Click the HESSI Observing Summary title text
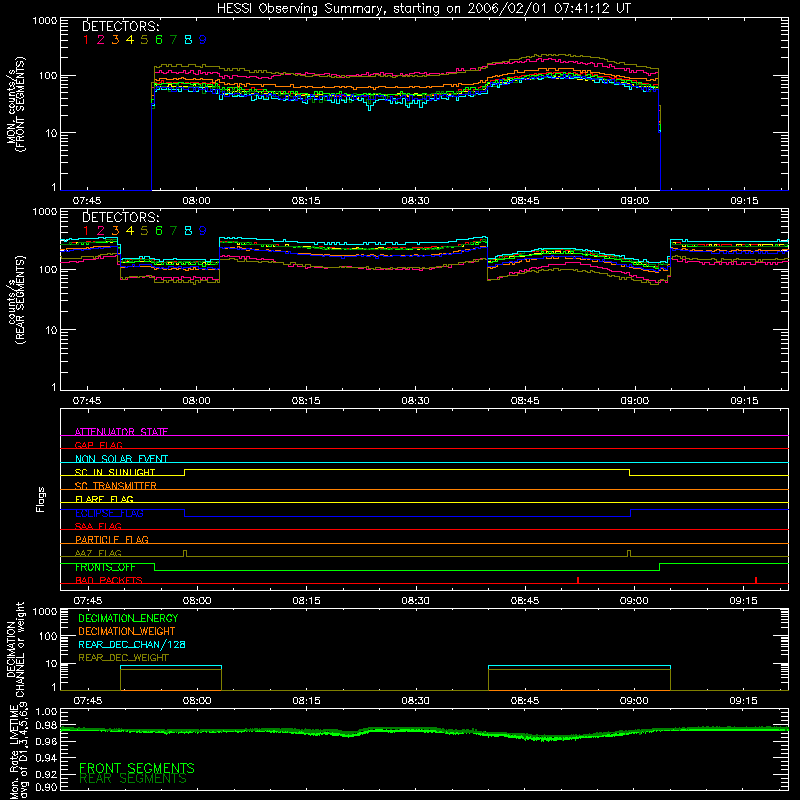Viewport: 800px width, 800px height. click(x=424, y=9)
